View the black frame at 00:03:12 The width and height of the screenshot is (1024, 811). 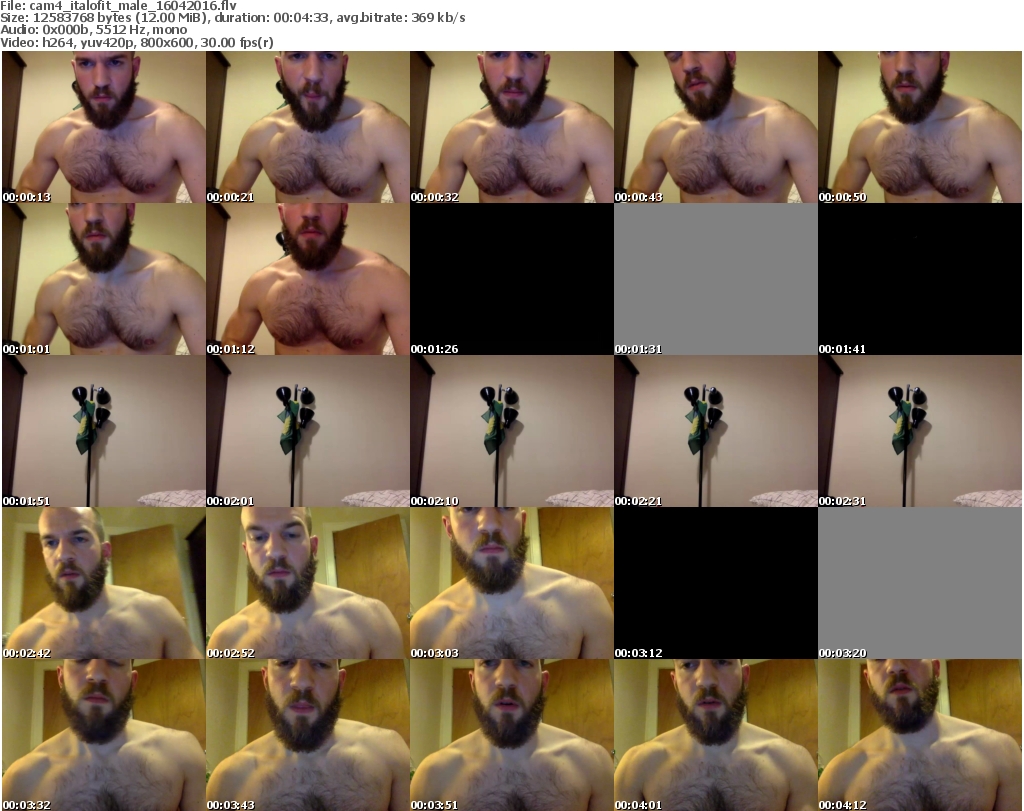pos(716,583)
